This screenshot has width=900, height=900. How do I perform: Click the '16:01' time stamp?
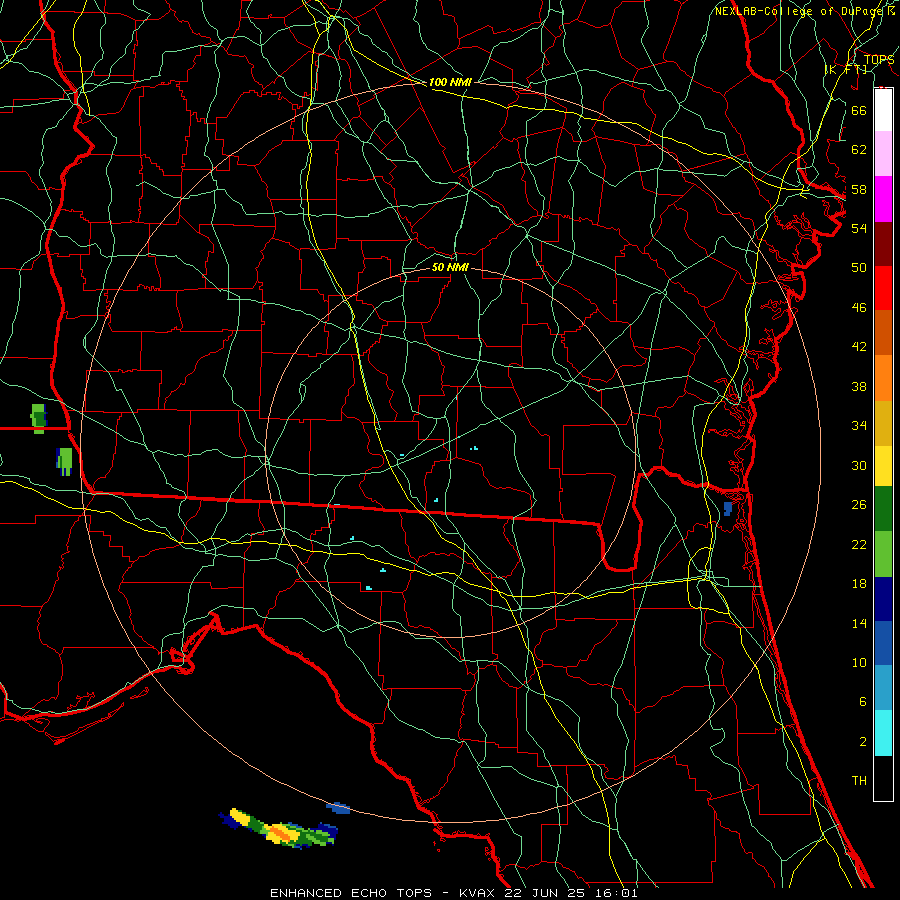click(x=614, y=893)
